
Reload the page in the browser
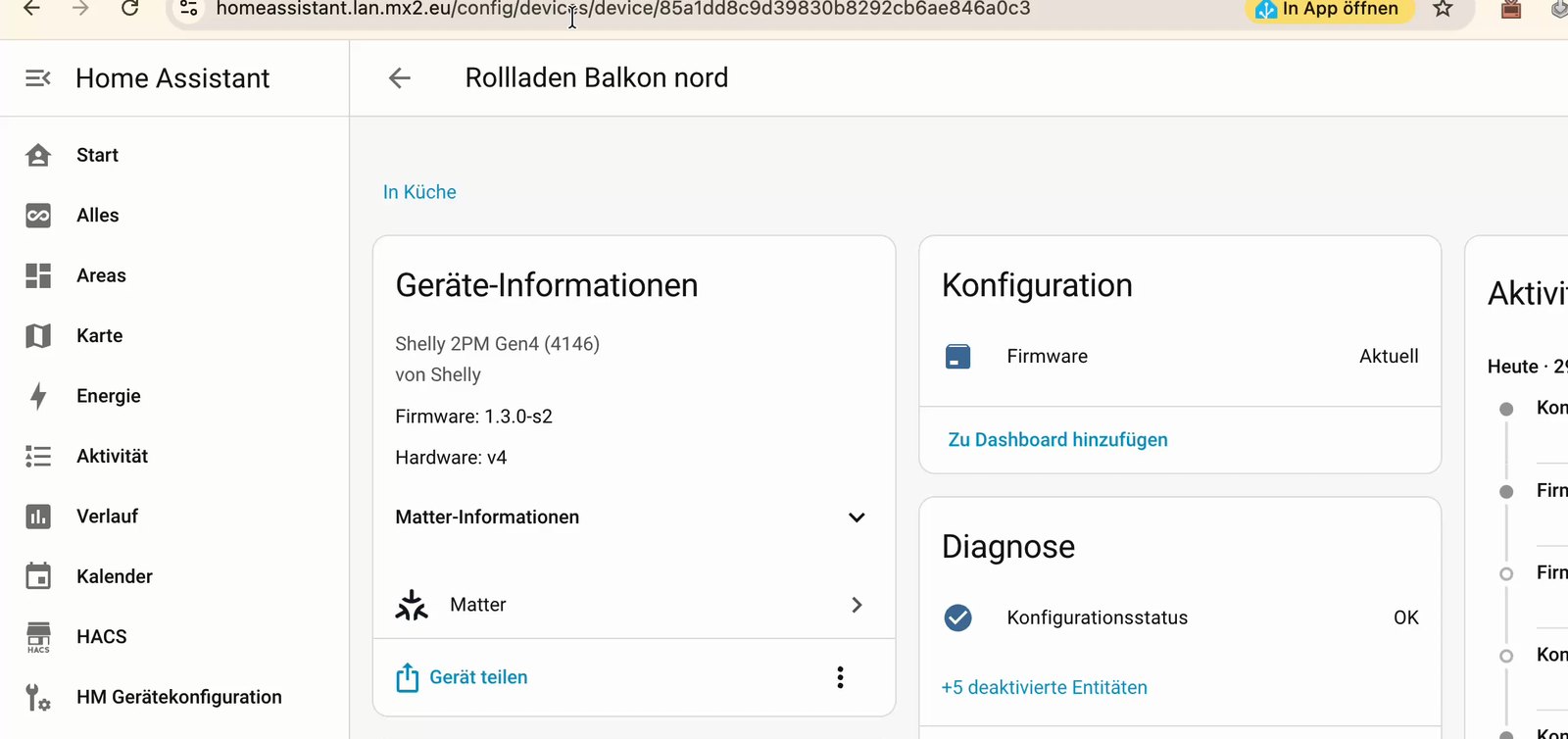(129, 9)
